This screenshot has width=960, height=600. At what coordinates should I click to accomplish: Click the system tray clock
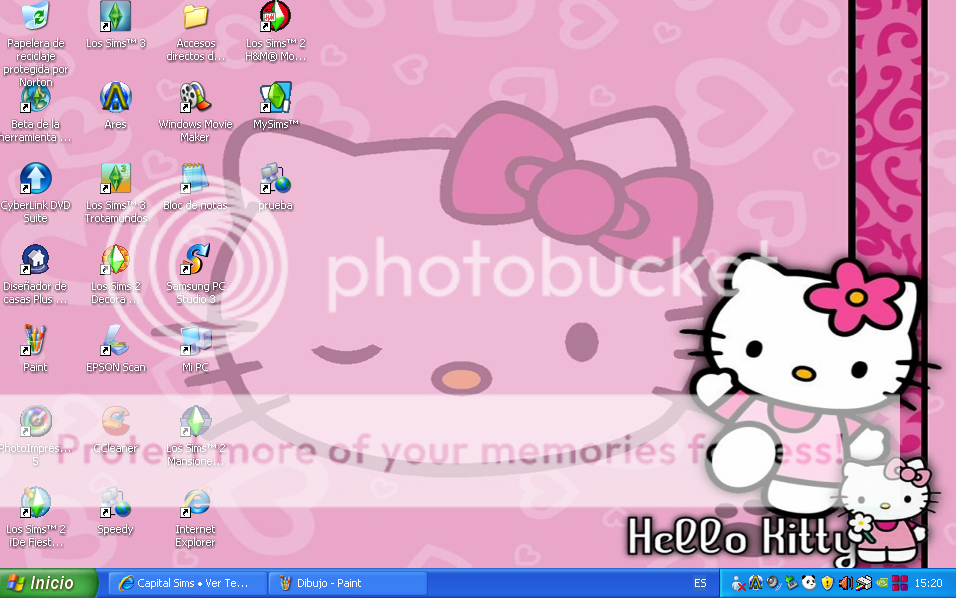click(928, 583)
